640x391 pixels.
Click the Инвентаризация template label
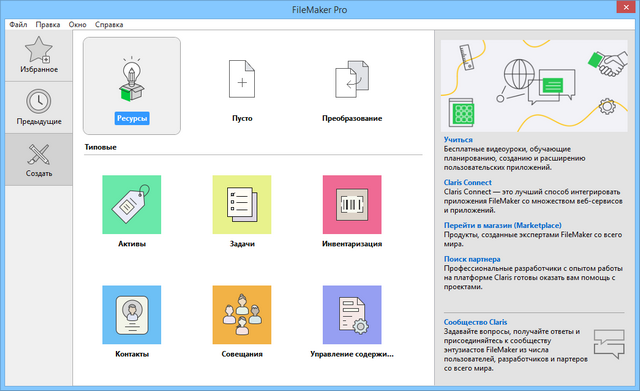click(352, 244)
